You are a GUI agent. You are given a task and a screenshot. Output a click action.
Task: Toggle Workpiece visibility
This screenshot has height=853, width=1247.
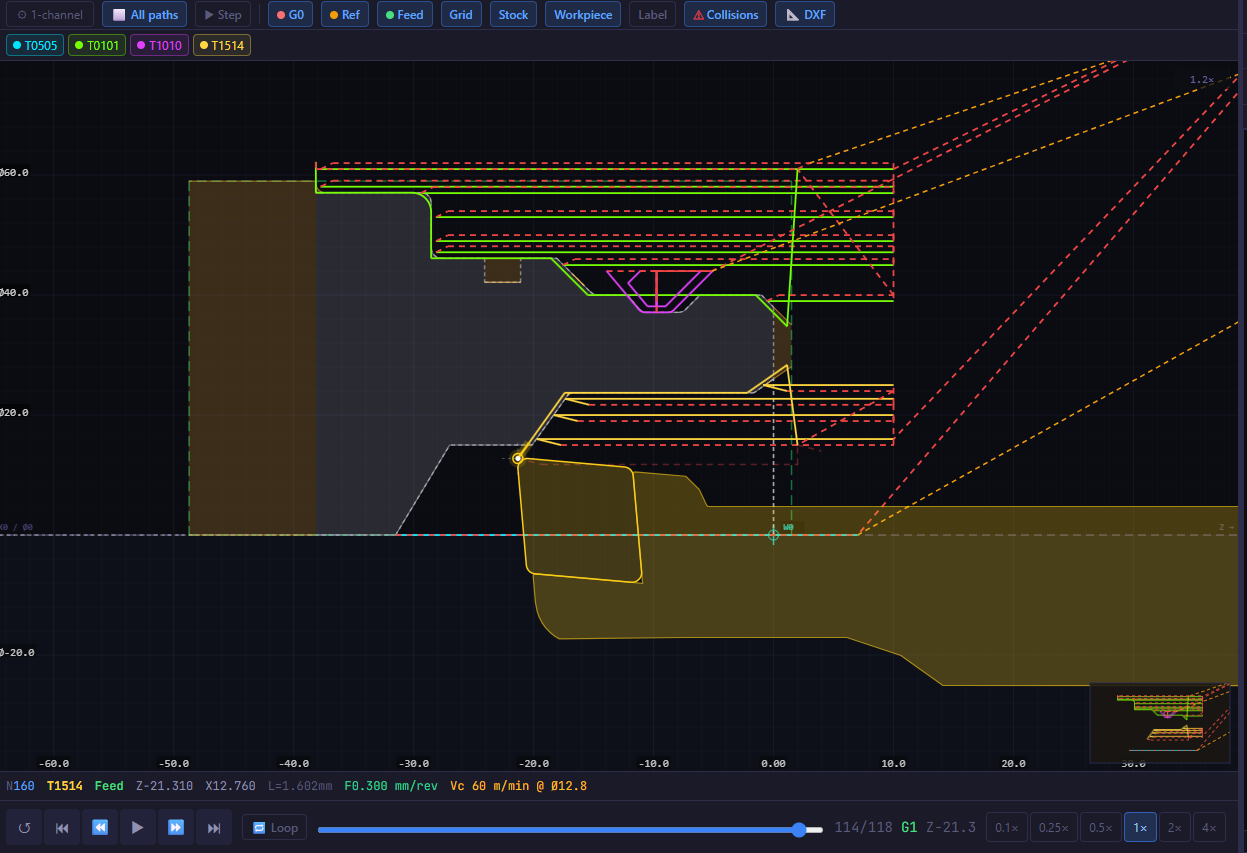(x=583, y=15)
